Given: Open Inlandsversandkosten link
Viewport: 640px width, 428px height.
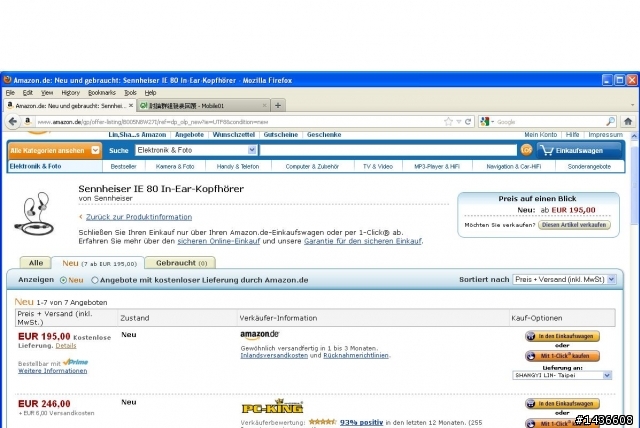Looking at the screenshot, I should (x=274, y=355).
